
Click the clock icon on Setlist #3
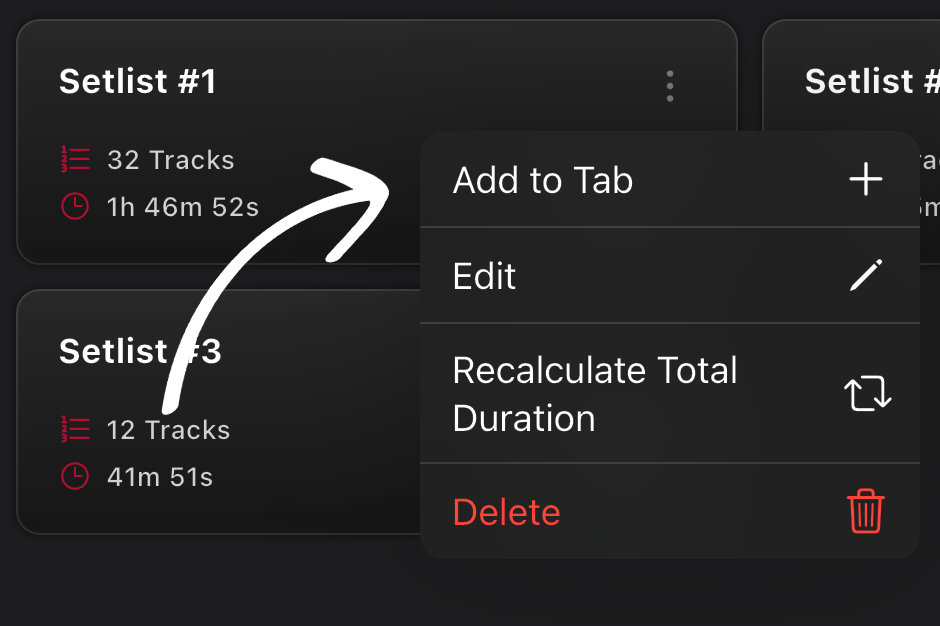(75, 477)
